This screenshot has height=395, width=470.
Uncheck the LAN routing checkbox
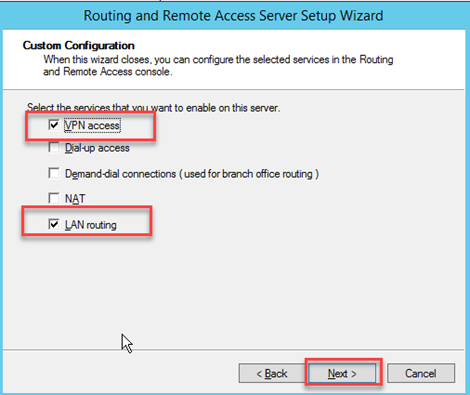[54, 224]
